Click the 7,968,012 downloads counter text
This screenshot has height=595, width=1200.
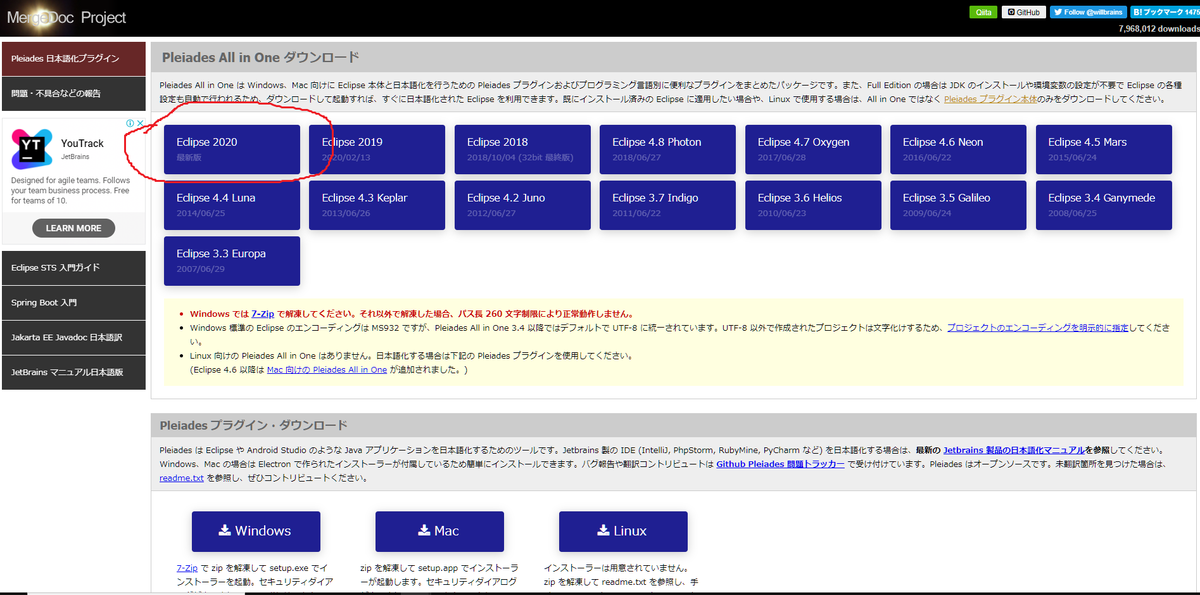pyautogui.click(x=1157, y=29)
